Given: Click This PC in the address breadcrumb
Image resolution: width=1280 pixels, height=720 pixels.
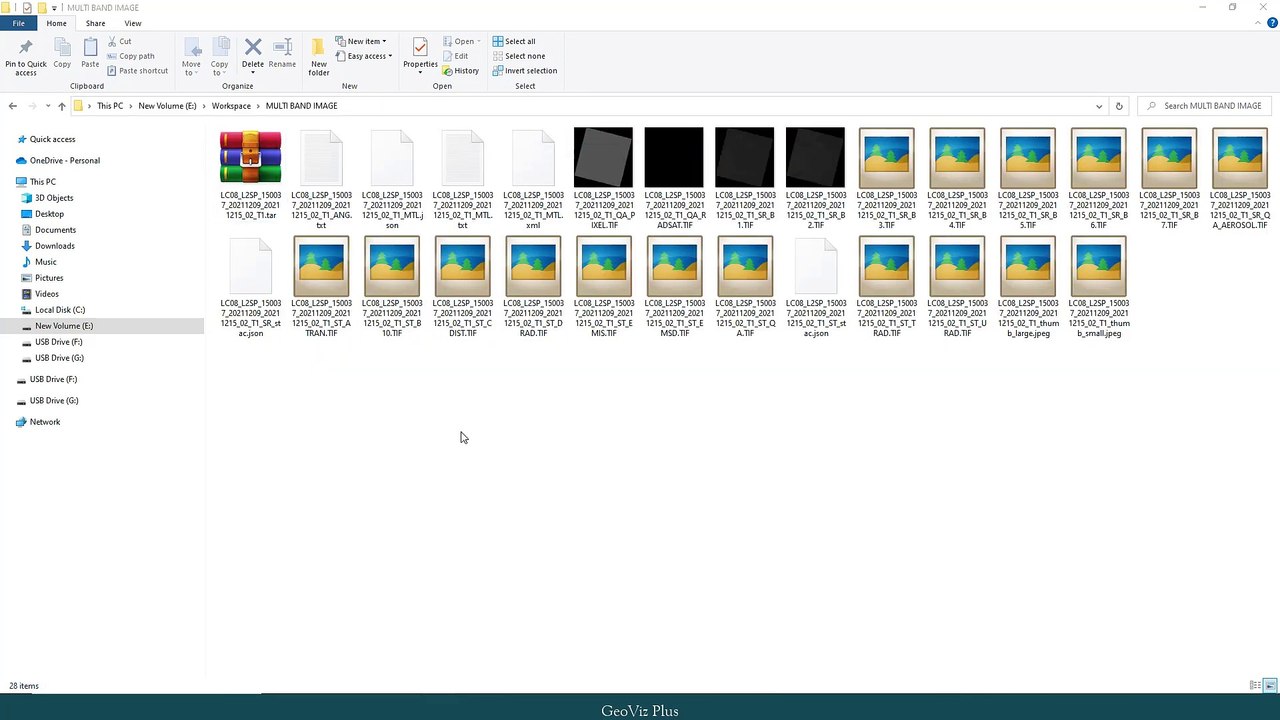Looking at the screenshot, I should [x=110, y=106].
